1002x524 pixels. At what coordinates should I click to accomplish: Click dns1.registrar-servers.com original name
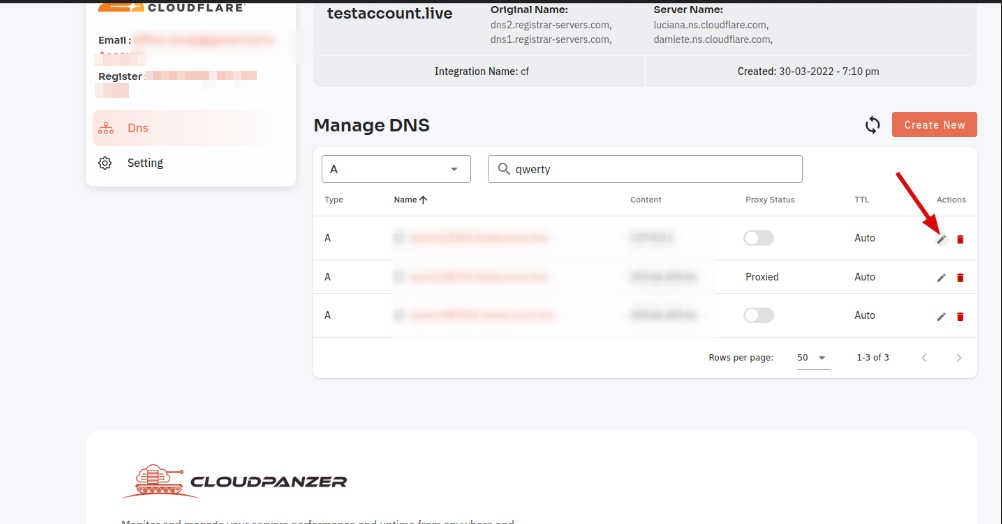[551, 39]
